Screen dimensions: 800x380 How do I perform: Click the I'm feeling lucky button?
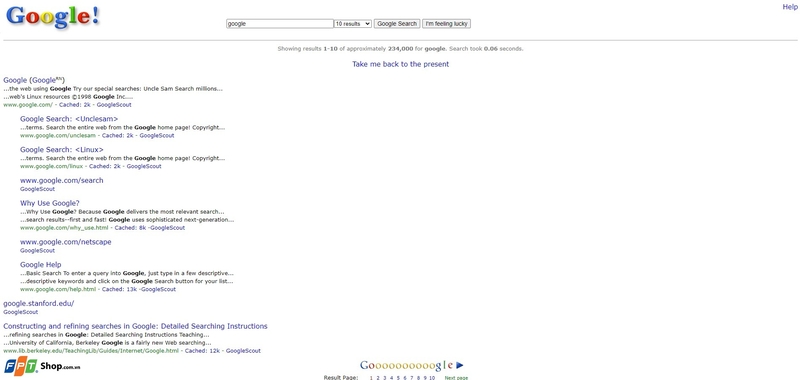click(x=446, y=23)
